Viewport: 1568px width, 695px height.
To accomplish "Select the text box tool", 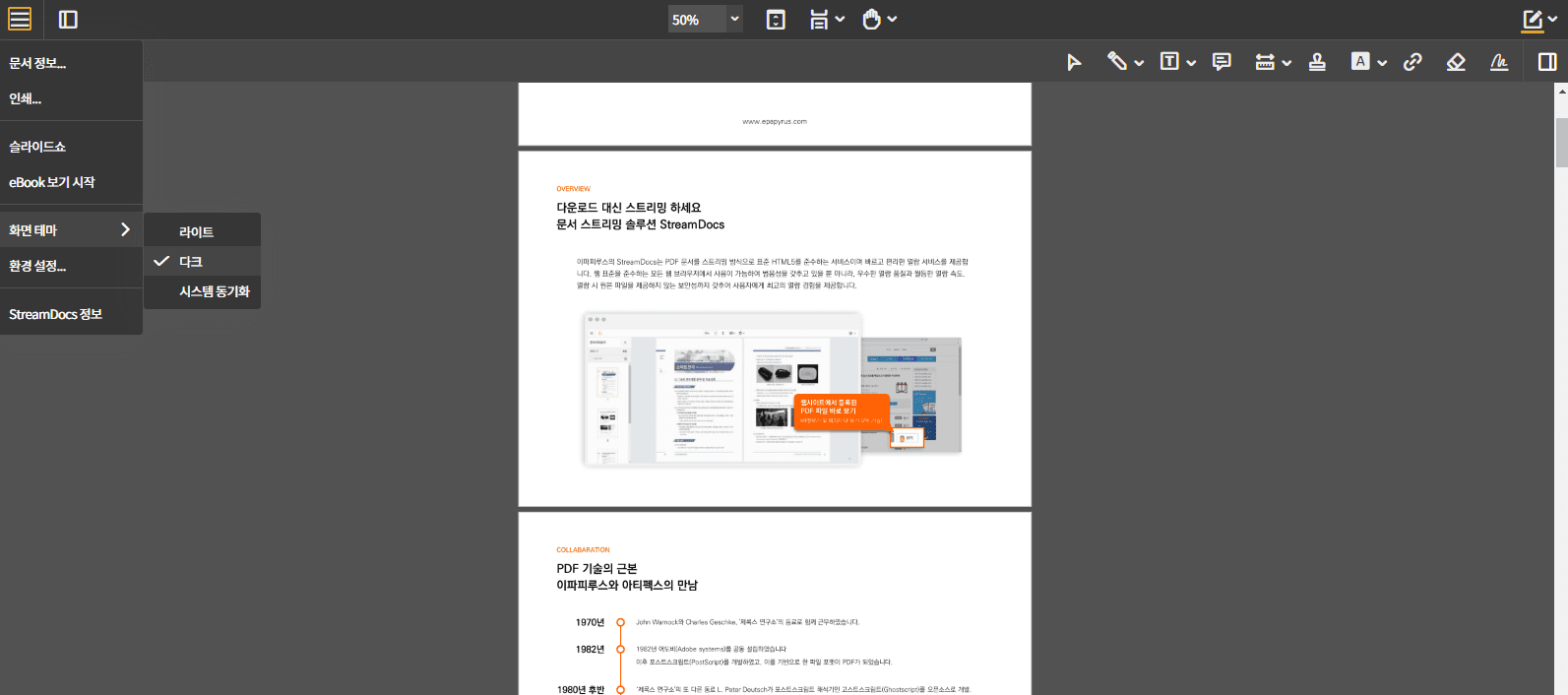I will pos(1169,61).
